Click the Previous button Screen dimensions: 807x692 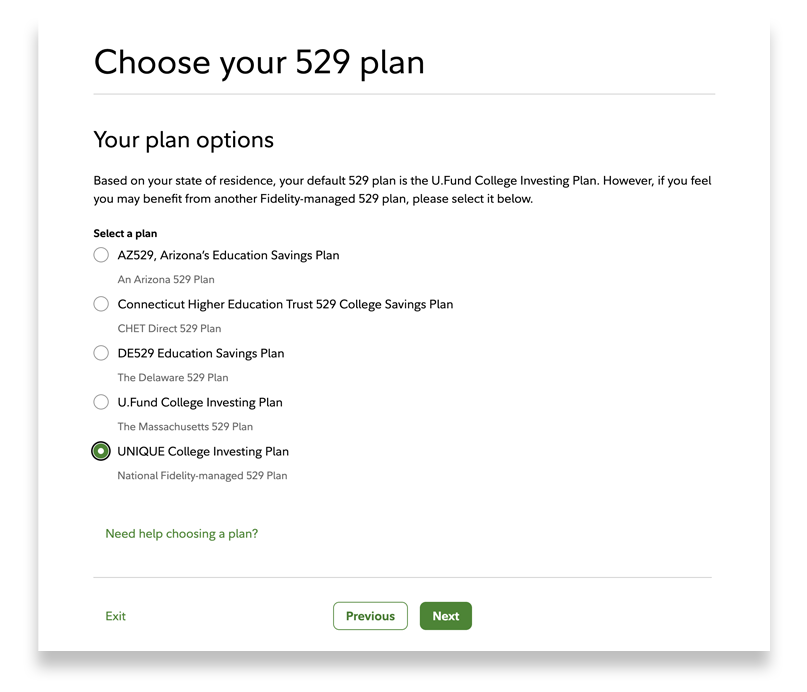pyautogui.click(x=370, y=616)
